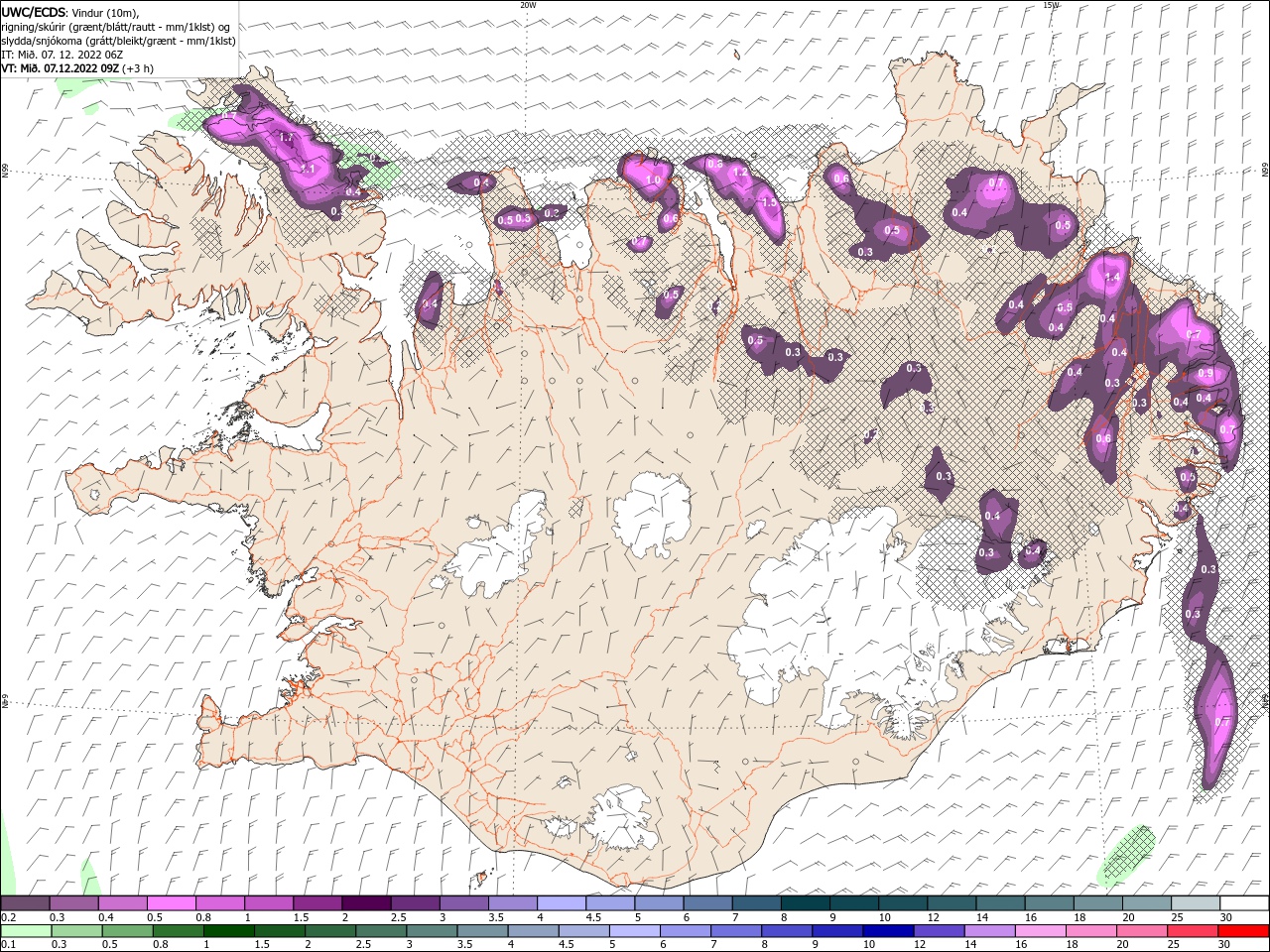
Task: Choose the upper legend swatch between 1 and 1.5
Action: pyautogui.click(x=269, y=903)
